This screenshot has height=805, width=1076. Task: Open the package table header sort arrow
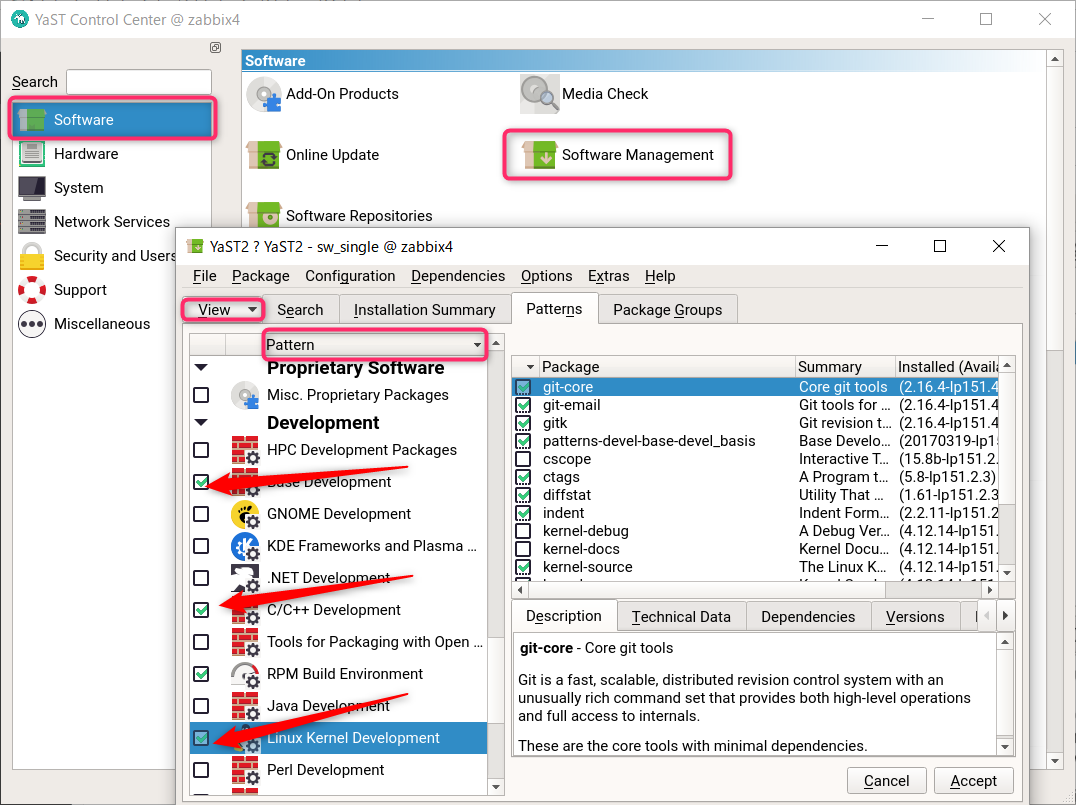[x=530, y=367]
